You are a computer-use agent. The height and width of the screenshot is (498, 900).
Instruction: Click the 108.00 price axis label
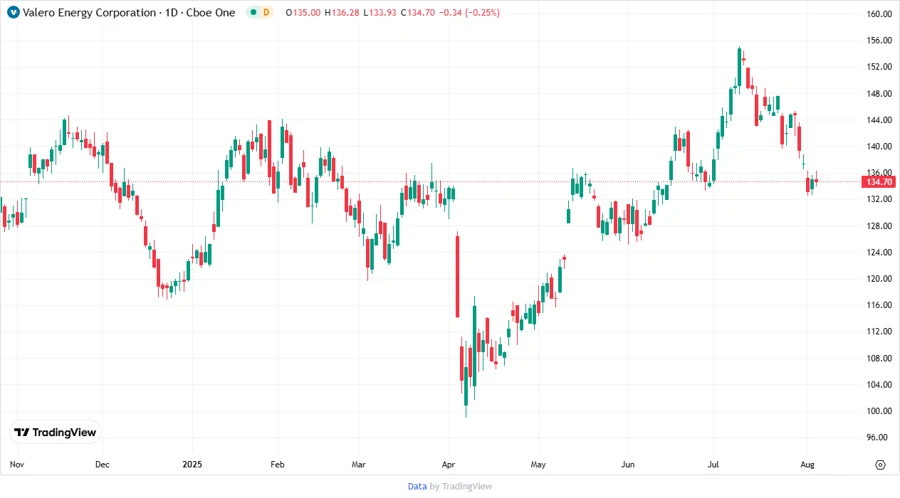(879, 358)
